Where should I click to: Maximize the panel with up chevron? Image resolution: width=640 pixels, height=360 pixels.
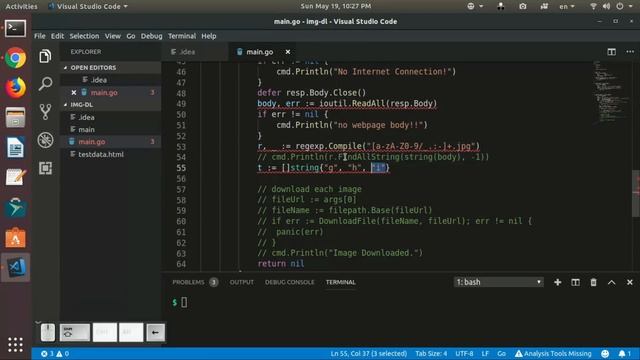[611, 282]
